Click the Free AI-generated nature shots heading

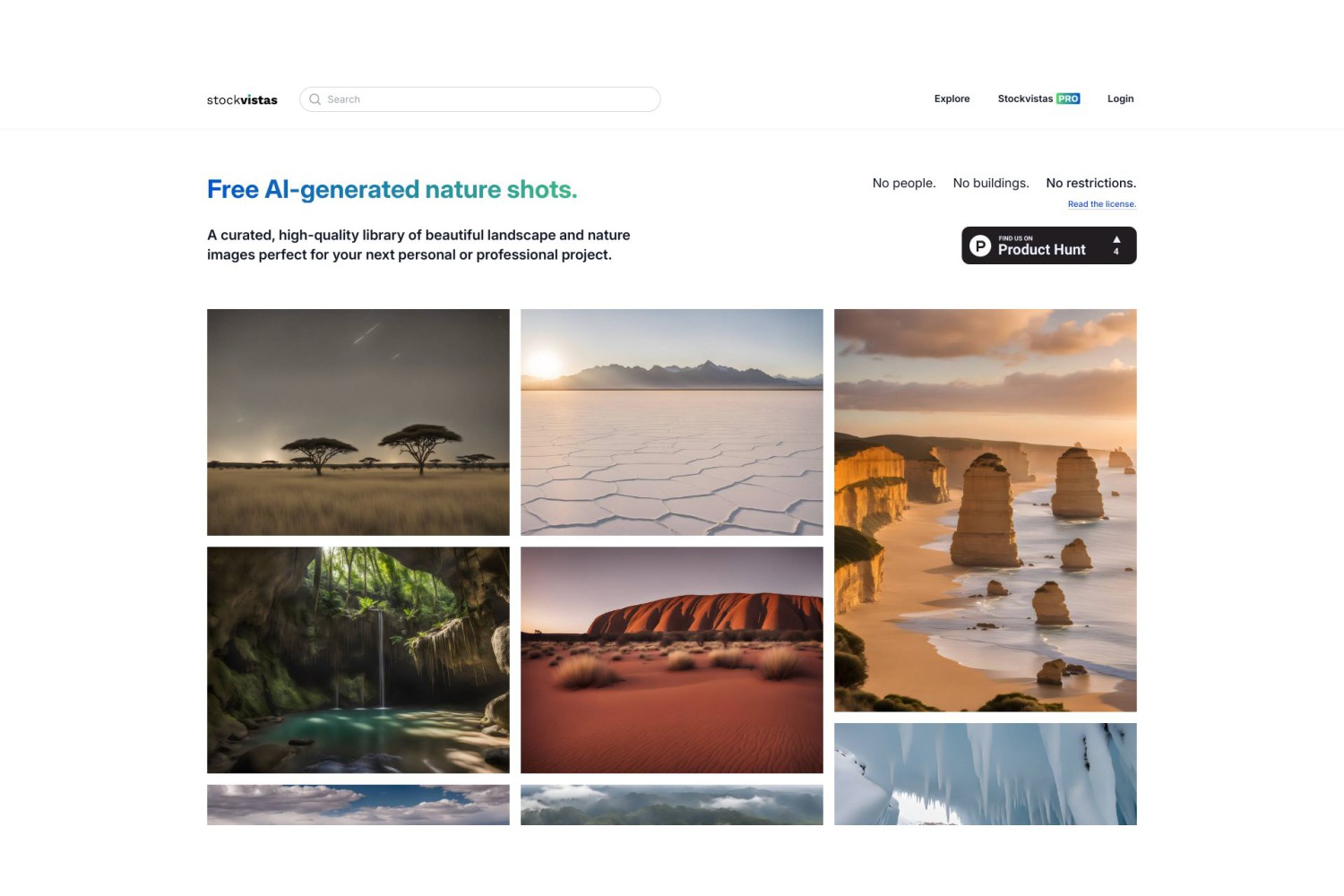point(392,190)
